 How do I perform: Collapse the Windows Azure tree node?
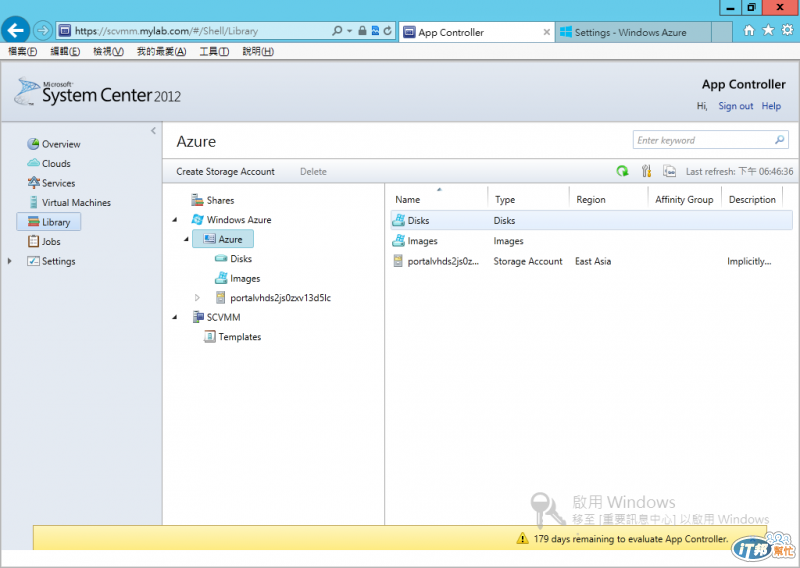pos(175,220)
